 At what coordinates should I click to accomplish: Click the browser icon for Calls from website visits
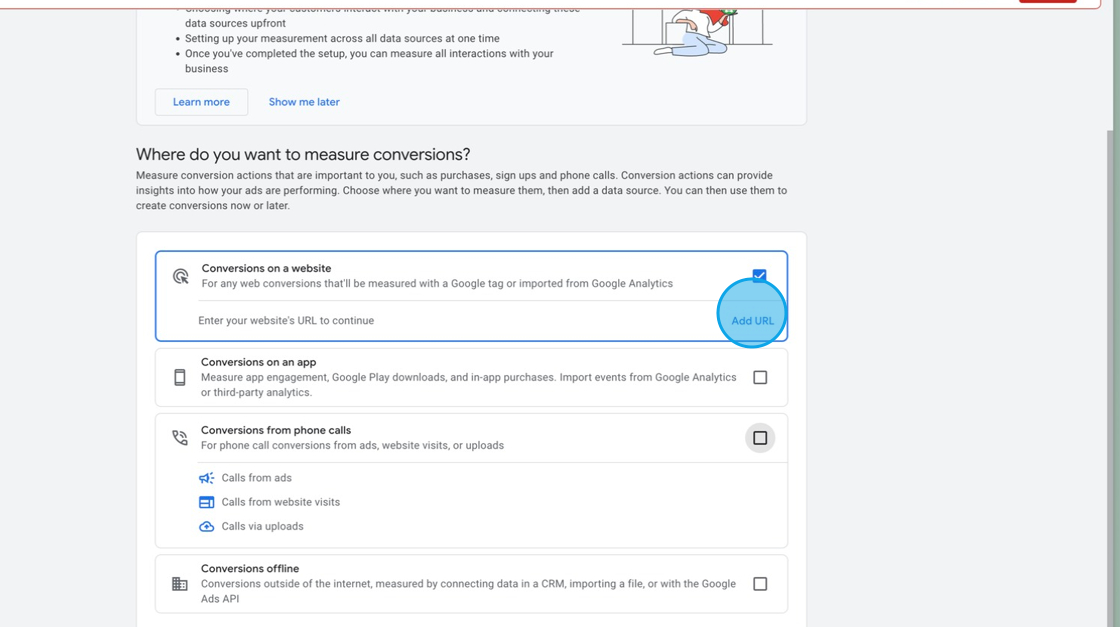click(205, 501)
